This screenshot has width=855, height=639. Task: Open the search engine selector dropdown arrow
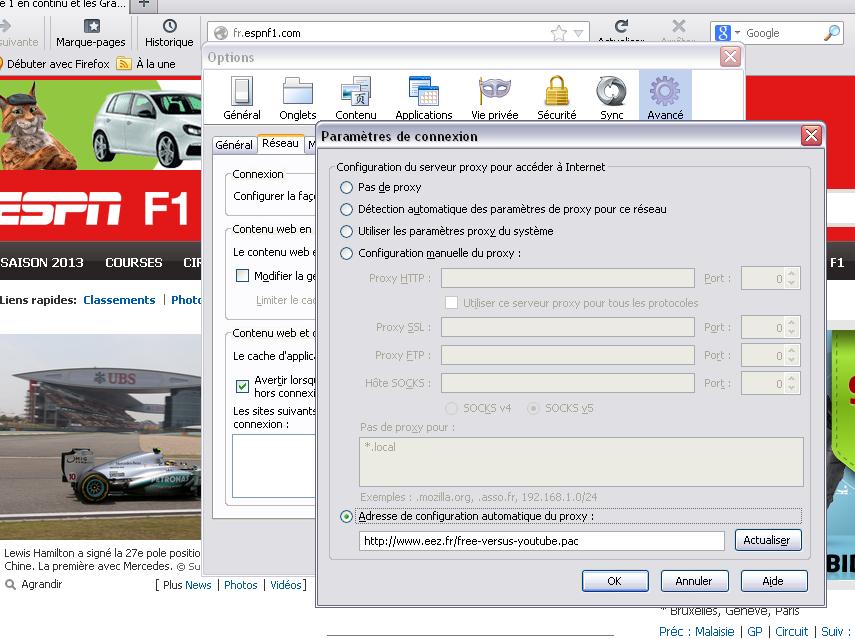point(737,33)
